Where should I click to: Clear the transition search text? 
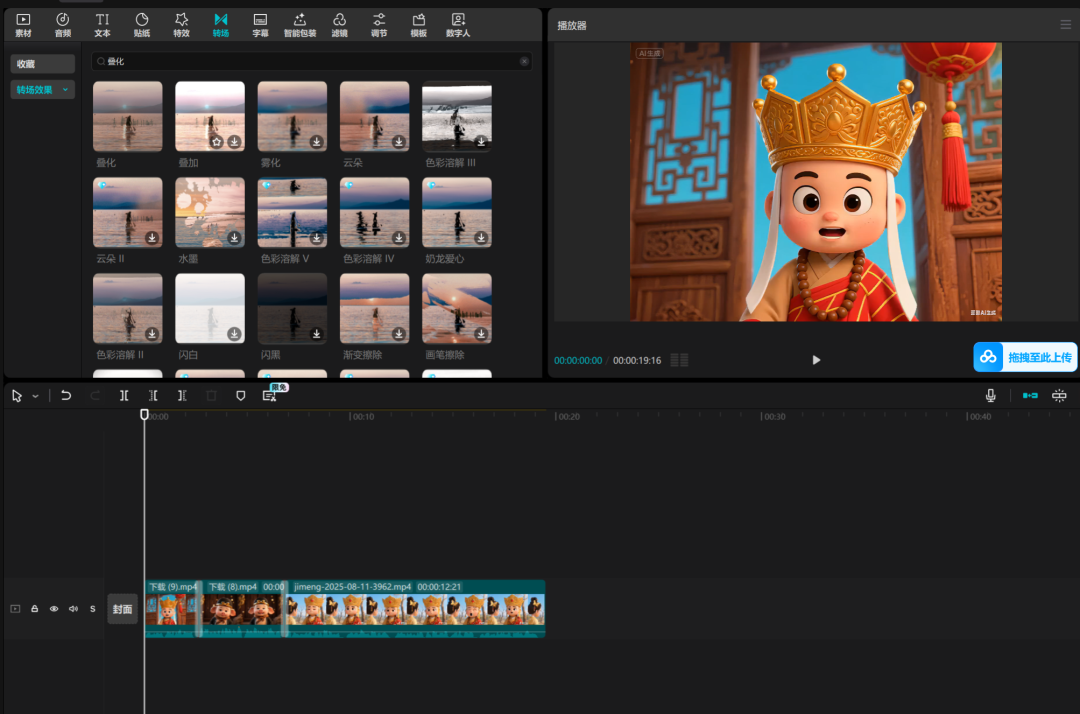[524, 61]
